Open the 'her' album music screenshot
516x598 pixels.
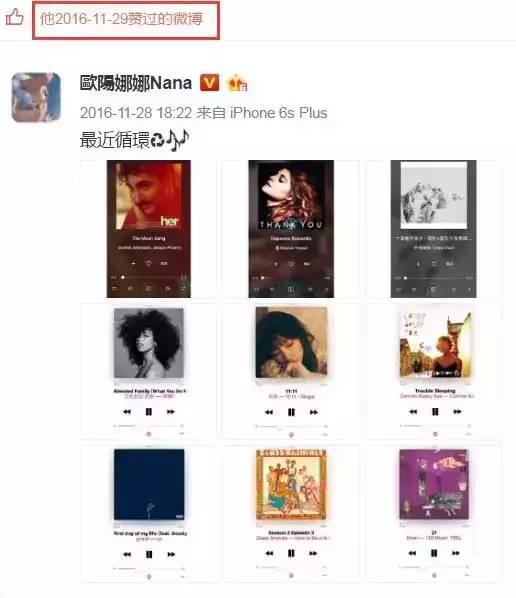149,229
